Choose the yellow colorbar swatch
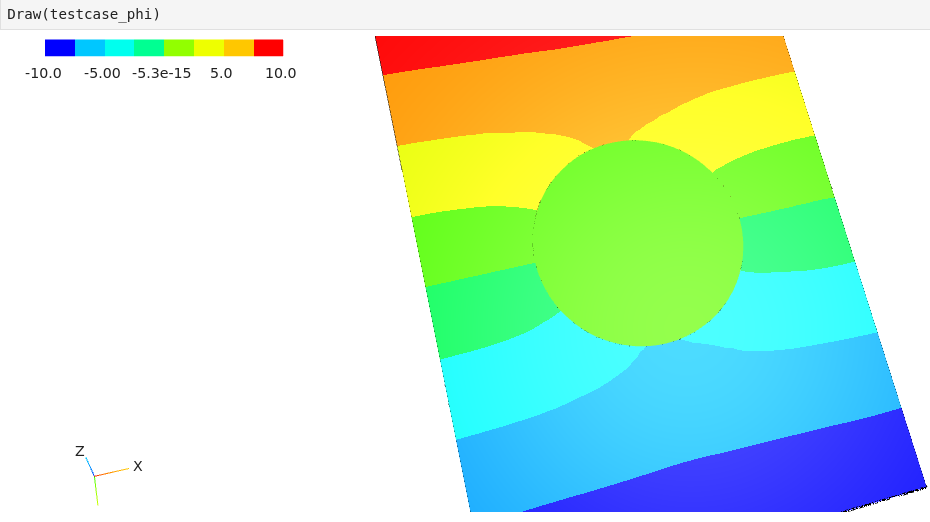 [209, 48]
